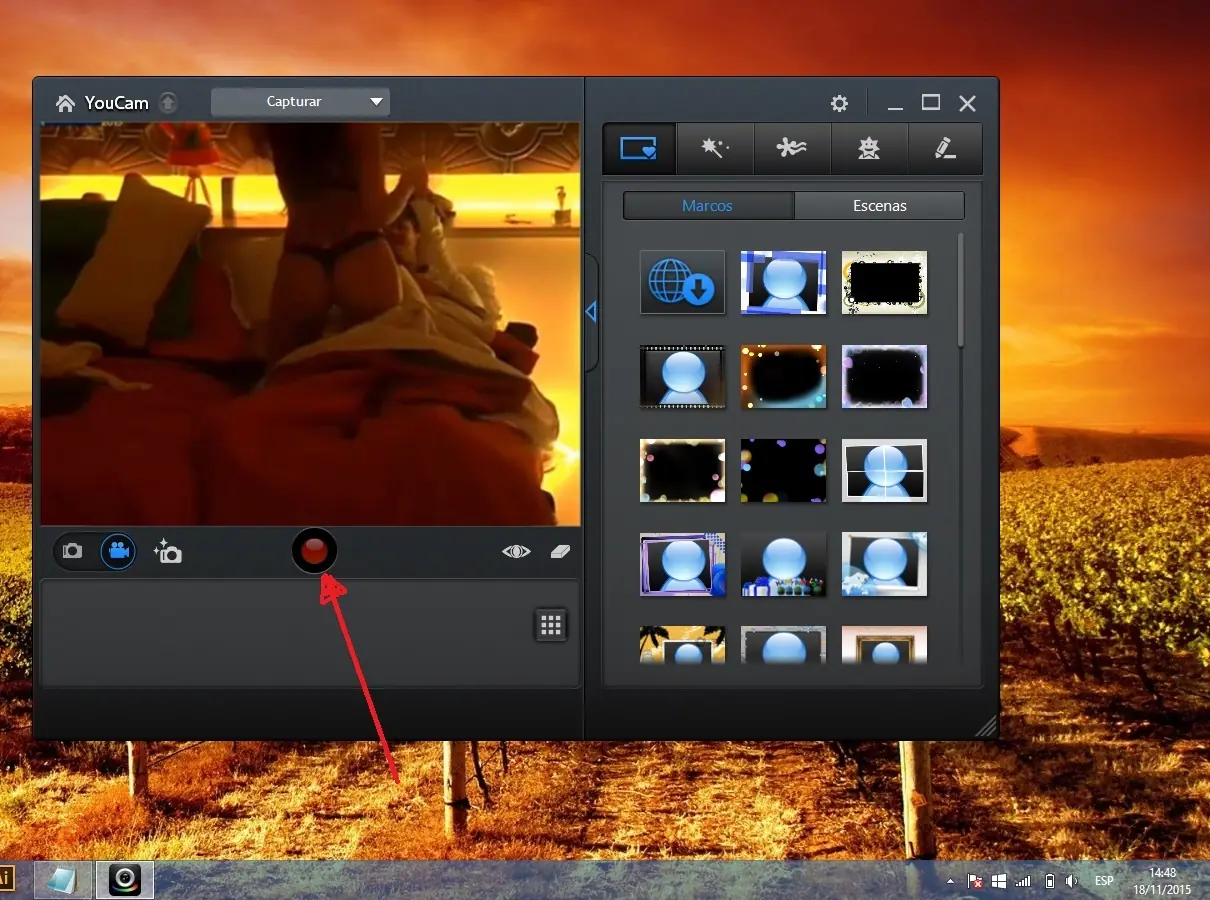The height and width of the screenshot is (900, 1210).
Task: Open the avatar gadget effects tab
Action: pyautogui.click(x=869, y=148)
